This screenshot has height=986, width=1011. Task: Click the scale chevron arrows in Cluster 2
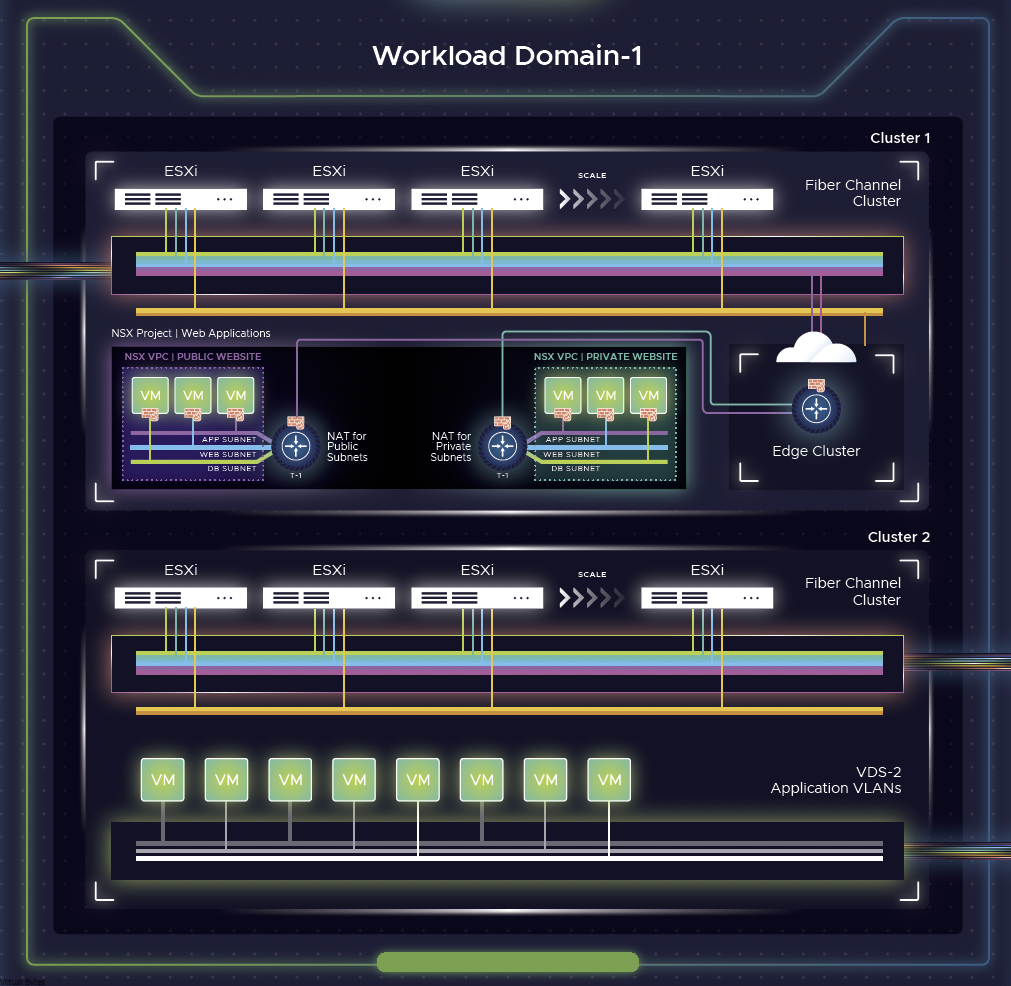coord(591,598)
